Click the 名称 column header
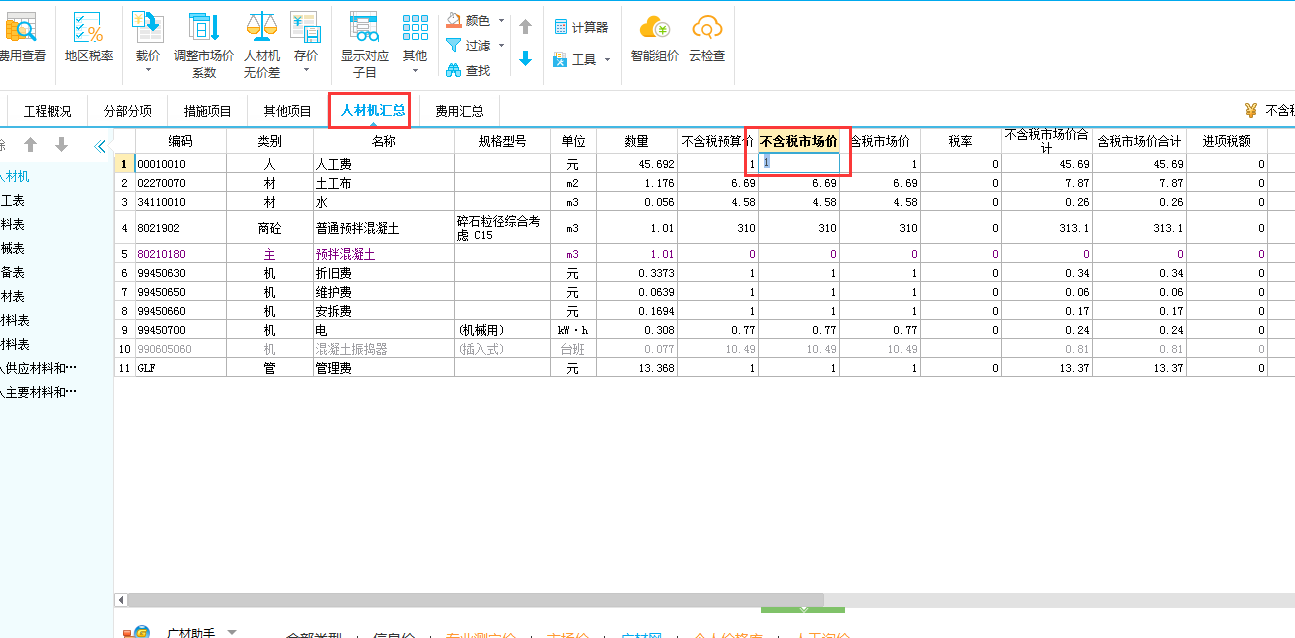Image resolution: width=1295 pixels, height=638 pixels. coord(384,141)
